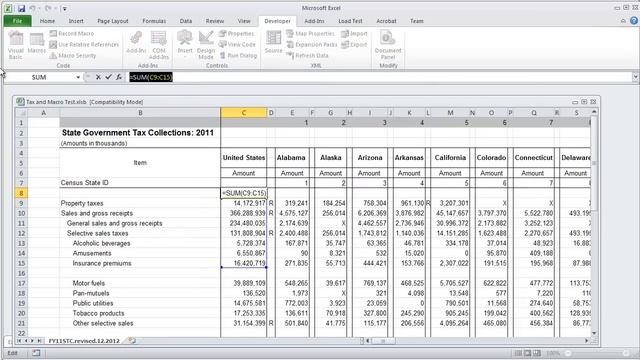Image resolution: width=640 pixels, height=360 pixels.
Task: Click the California header cell
Action: [450, 158]
